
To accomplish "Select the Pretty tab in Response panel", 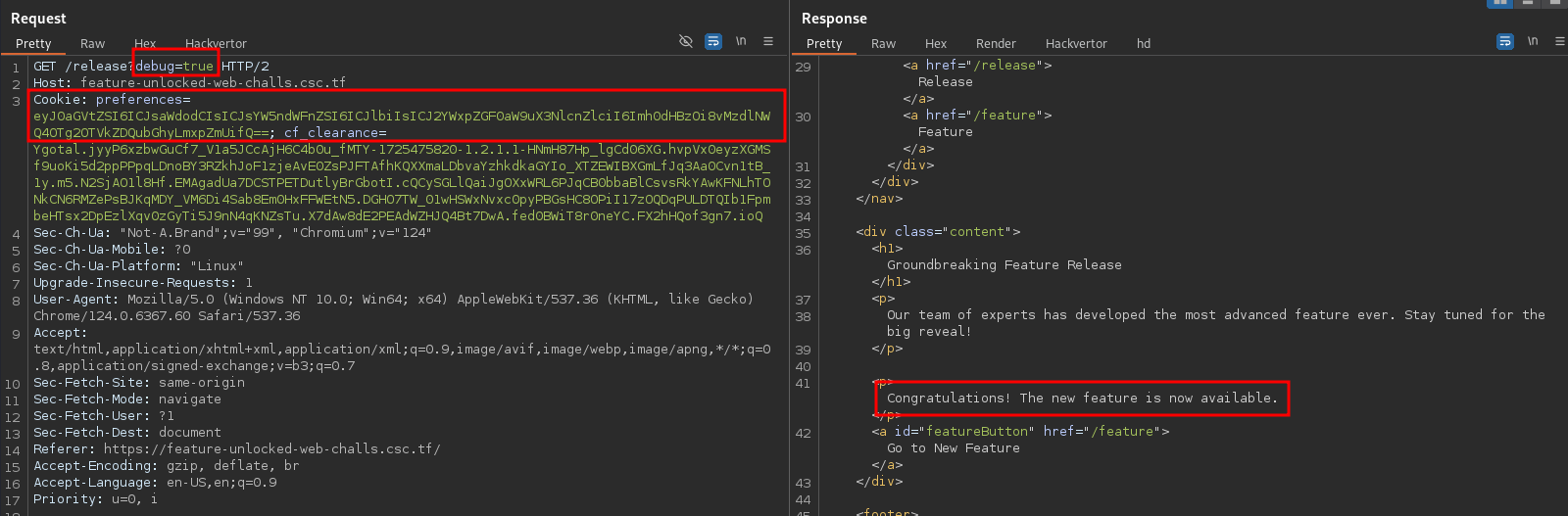I will [x=824, y=44].
